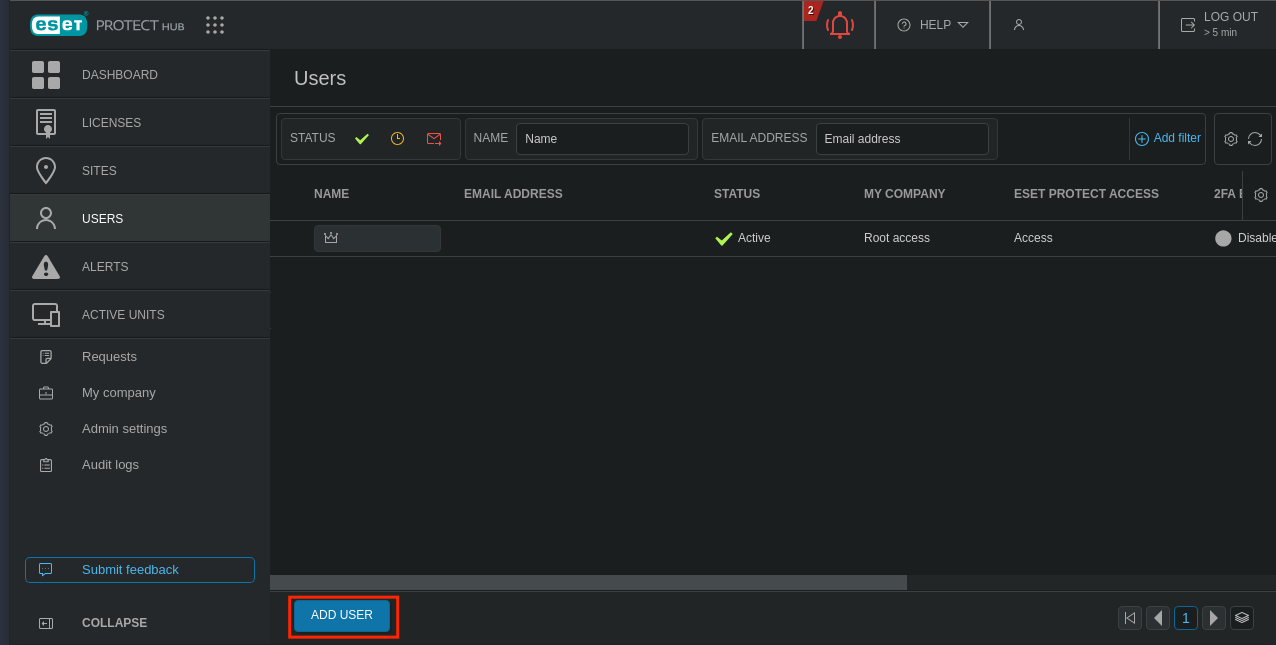Click the Add User button
This screenshot has height=645, width=1276.
pos(342,616)
